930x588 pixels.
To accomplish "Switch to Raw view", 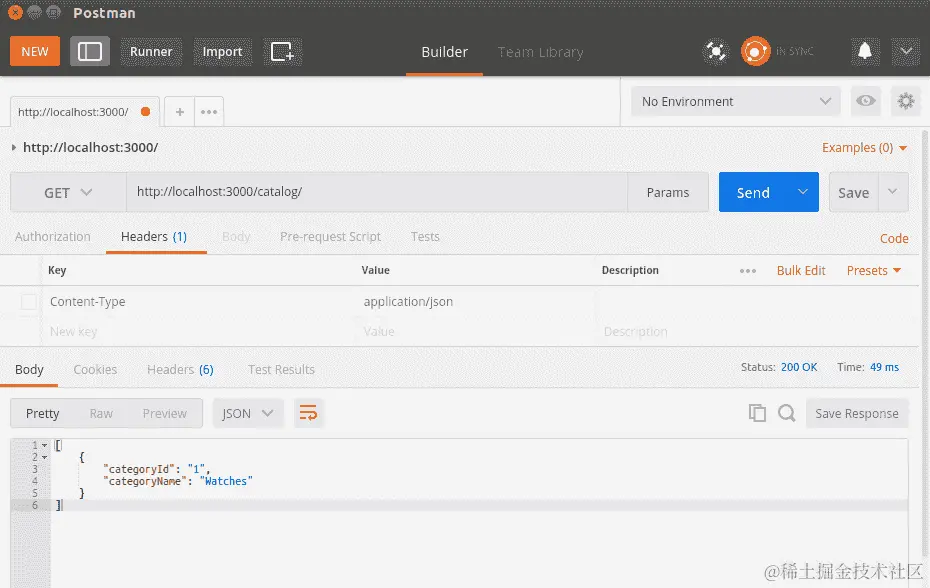I will (101, 413).
